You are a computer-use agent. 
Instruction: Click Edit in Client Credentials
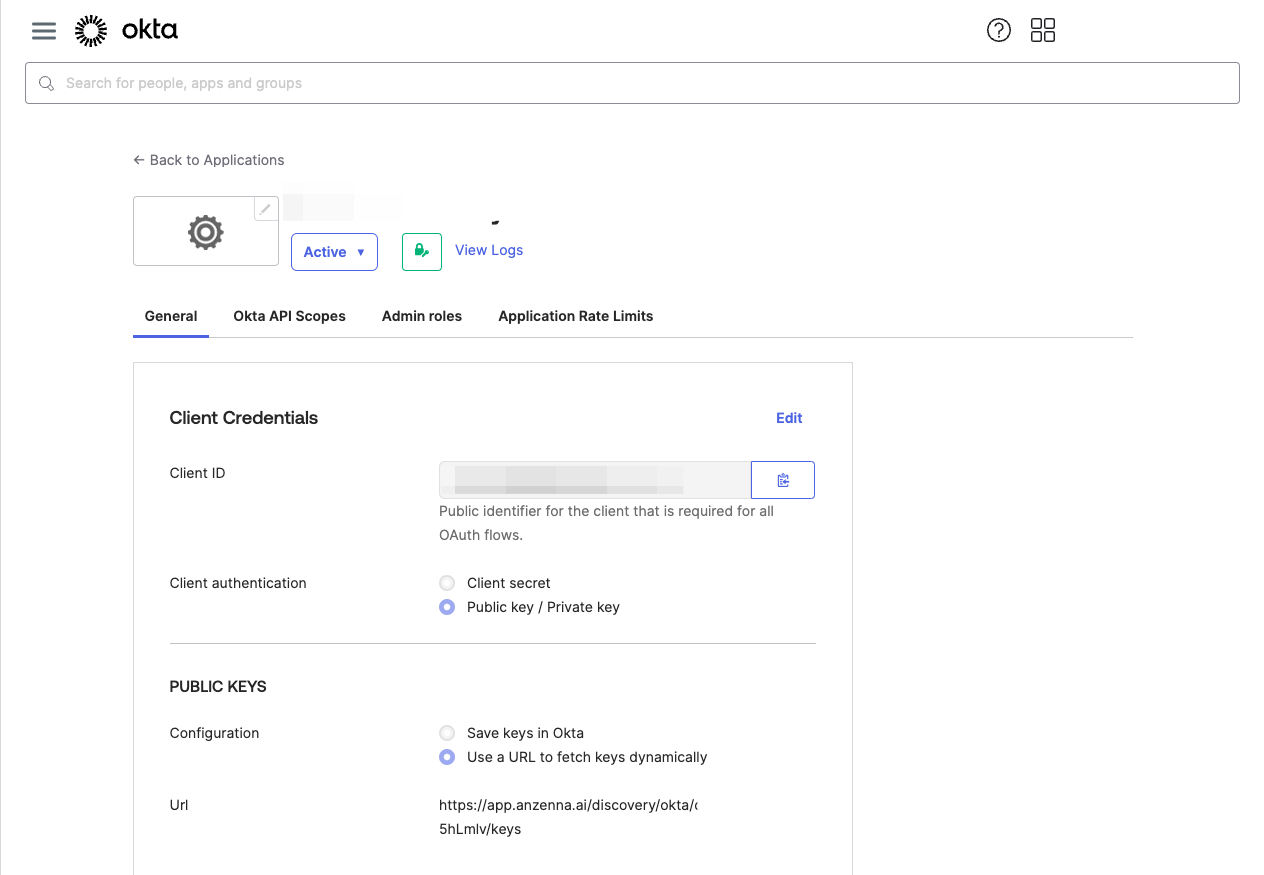pos(789,418)
